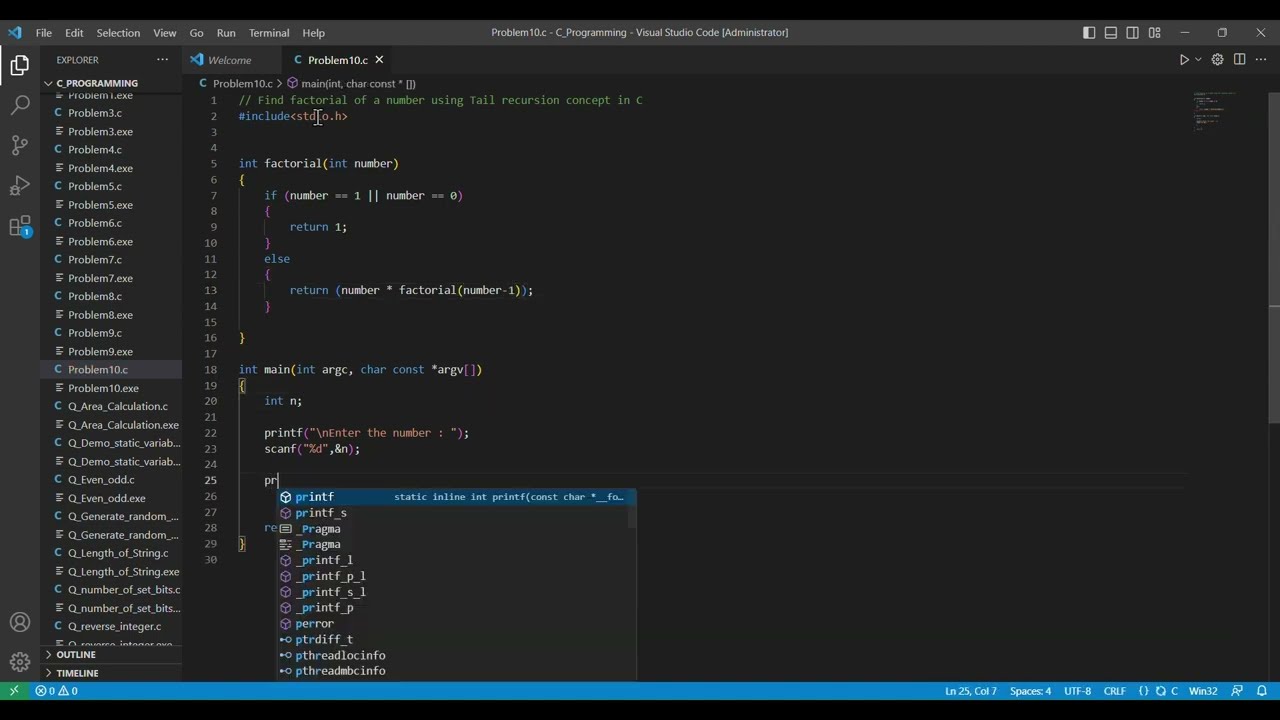Image resolution: width=1280 pixels, height=720 pixels.
Task: Change UTF-8 encoding in status bar
Action: (1077, 691)
